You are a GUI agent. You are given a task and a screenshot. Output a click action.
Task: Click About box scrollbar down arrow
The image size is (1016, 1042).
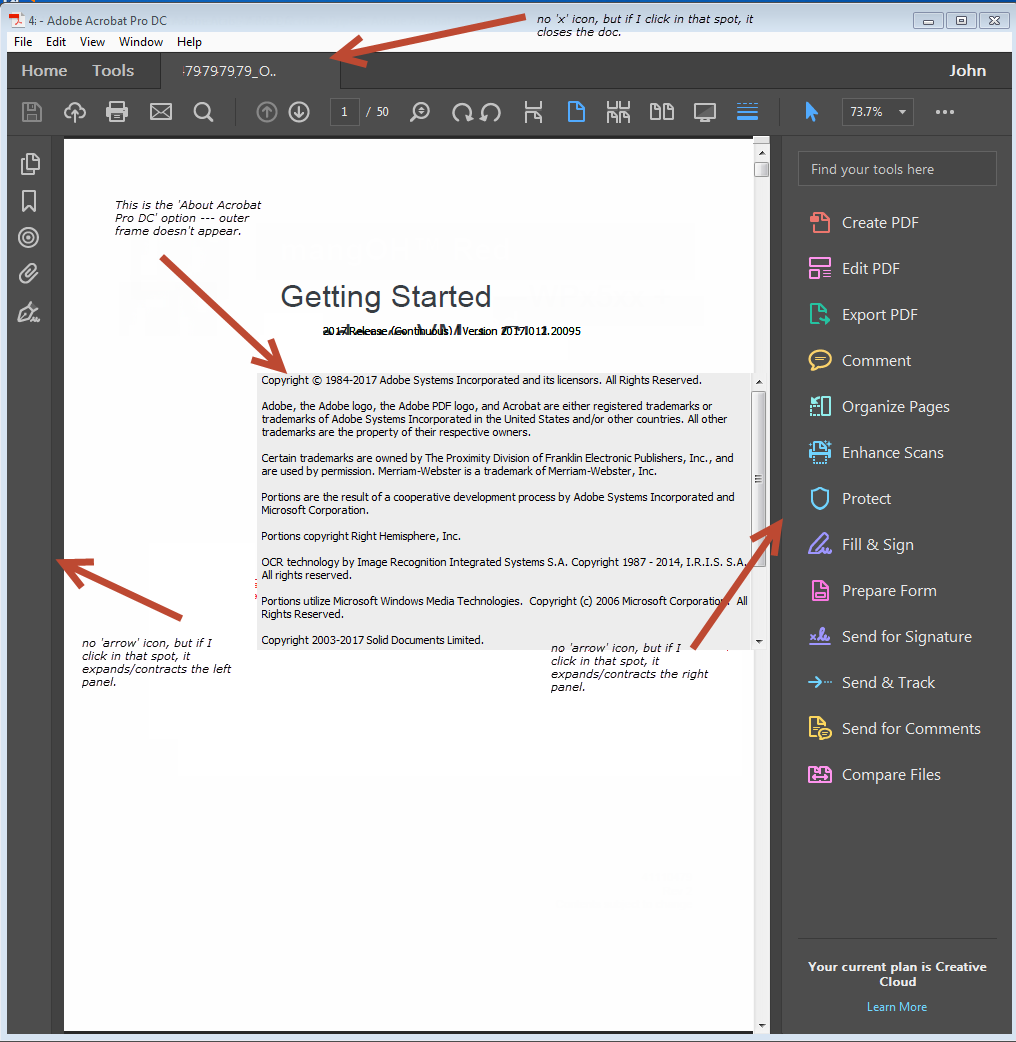[x=759, y=642]
